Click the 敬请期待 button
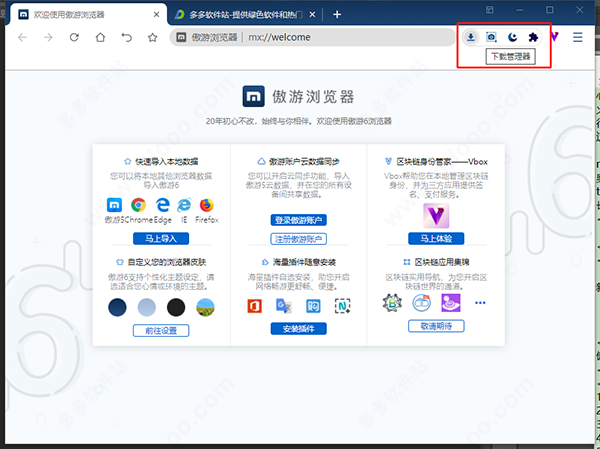This screenshot has width=600, height=449. tap(436, 326)
